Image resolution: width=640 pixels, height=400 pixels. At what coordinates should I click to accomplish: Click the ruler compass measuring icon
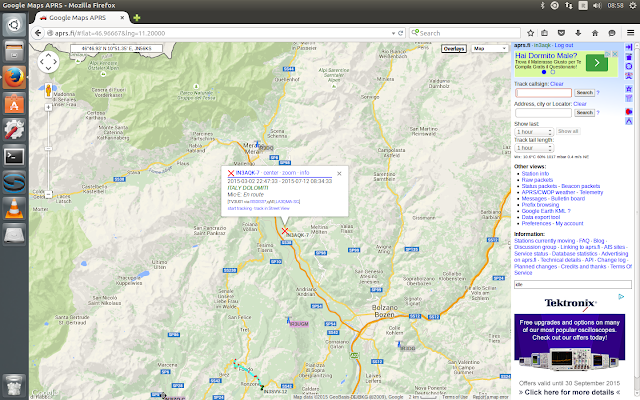point(629,121)
